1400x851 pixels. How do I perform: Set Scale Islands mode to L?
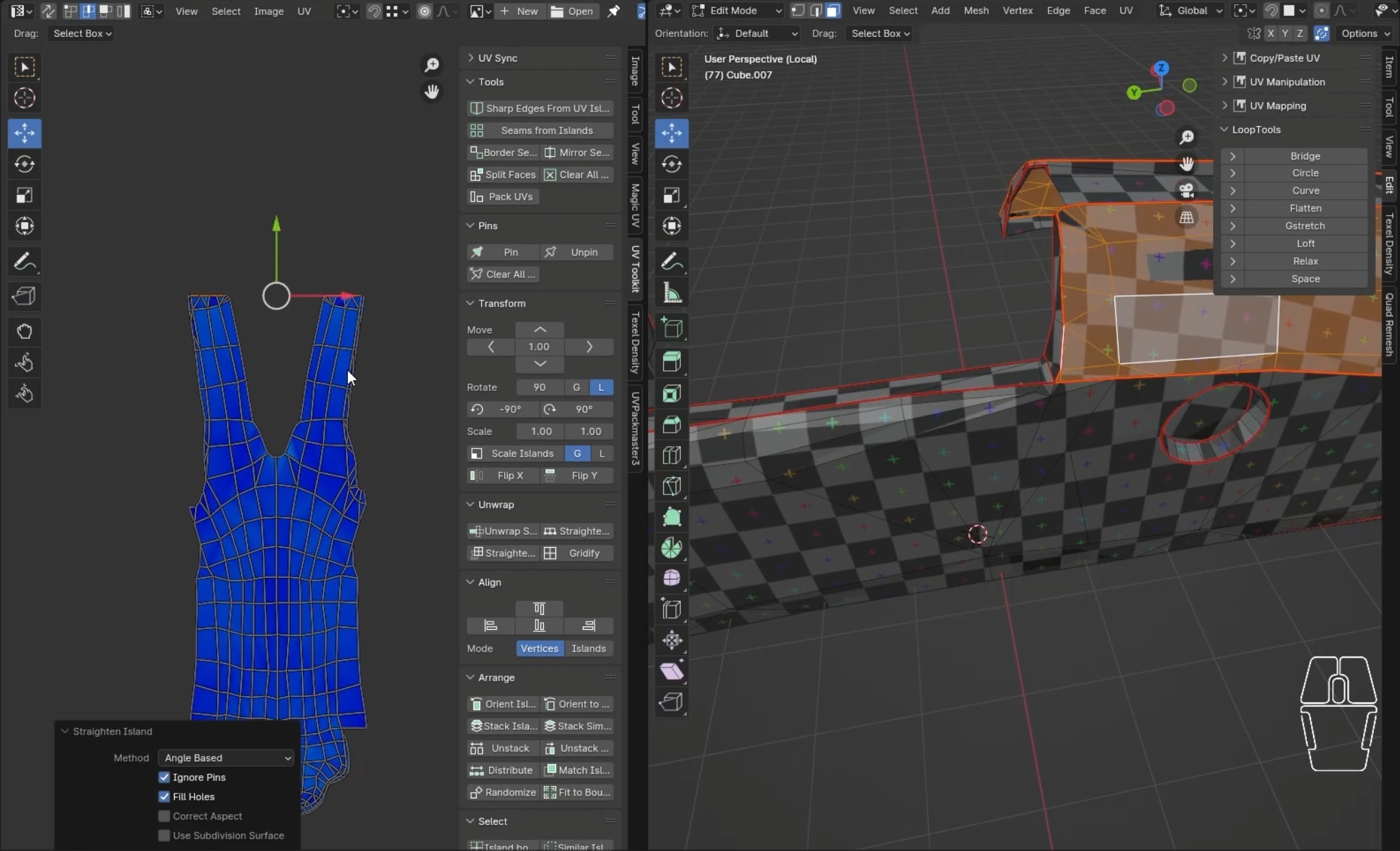[601, 453]
